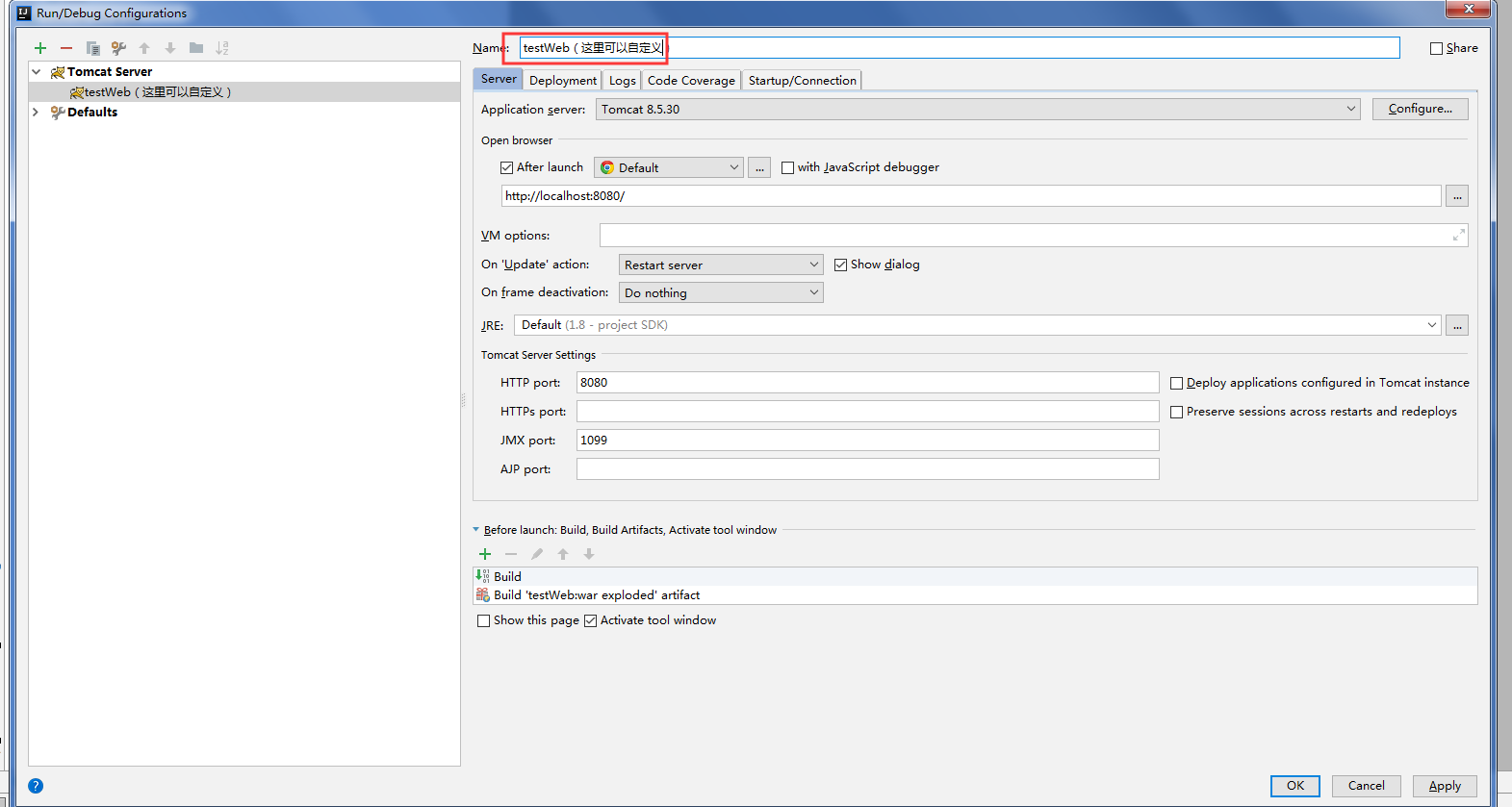This screenshot has width=1512, height=807.
Task: Remove selected configuration with red minus
Action: (x=66, y=48)
